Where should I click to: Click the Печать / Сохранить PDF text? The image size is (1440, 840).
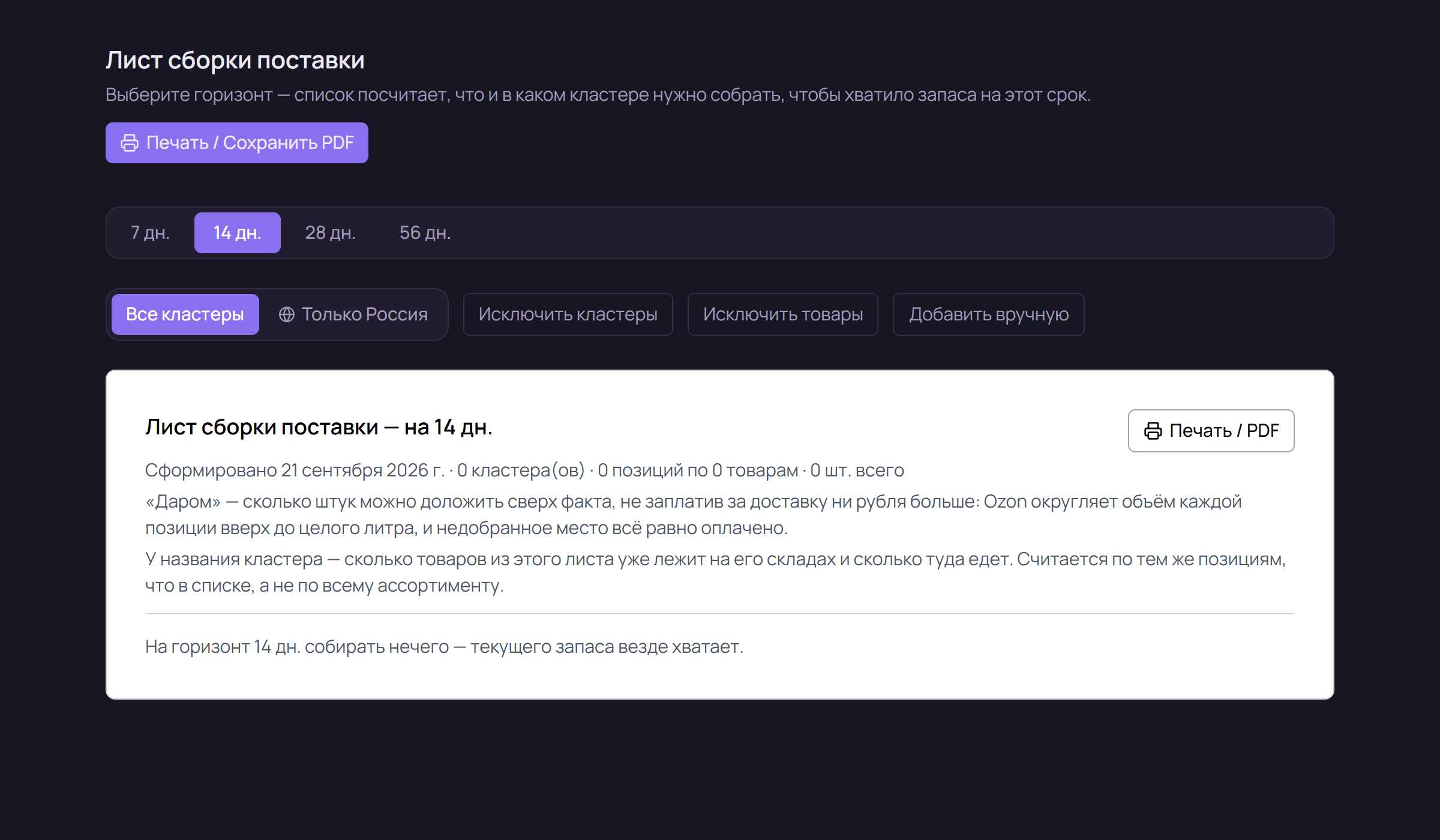pos(250,143)
